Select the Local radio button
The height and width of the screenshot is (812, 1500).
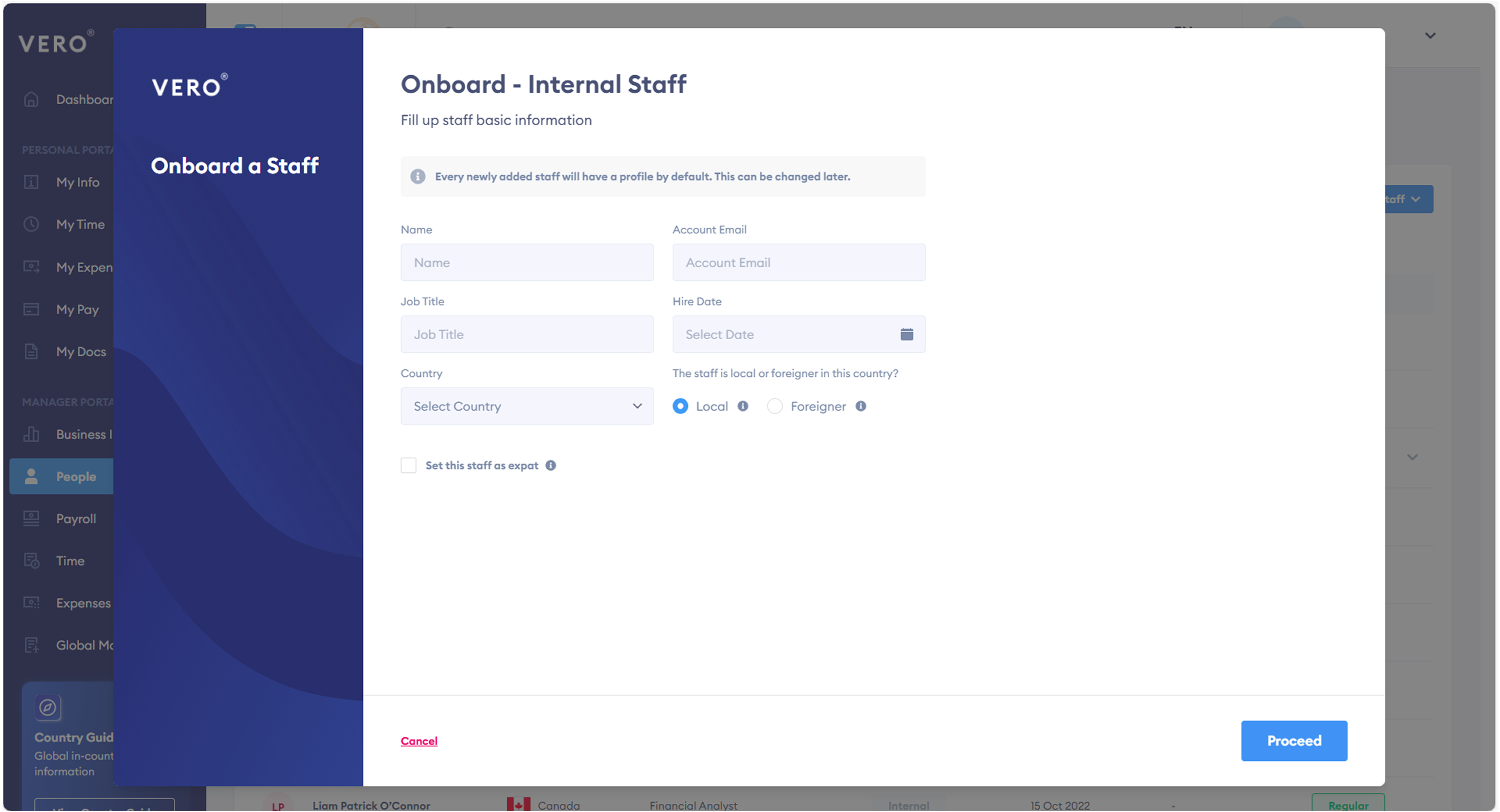coord(680,406)
